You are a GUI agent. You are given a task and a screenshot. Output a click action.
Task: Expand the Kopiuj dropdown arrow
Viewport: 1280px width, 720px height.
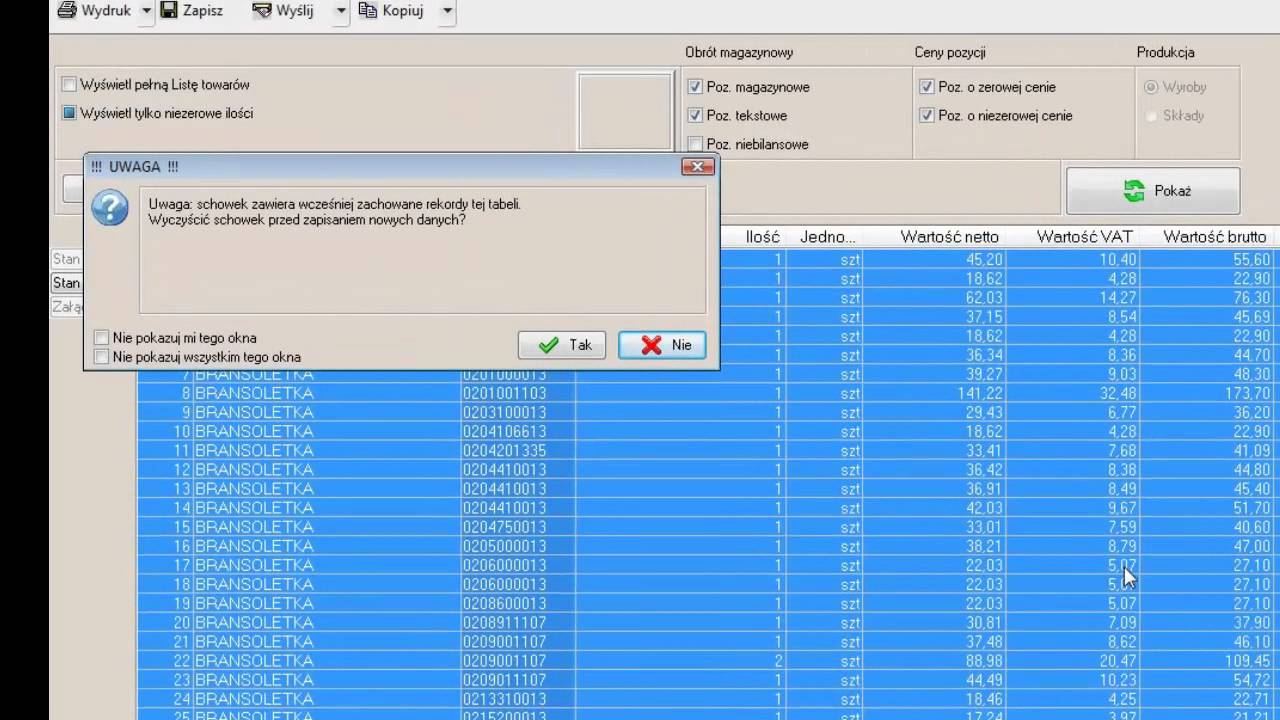pos(447,11)
